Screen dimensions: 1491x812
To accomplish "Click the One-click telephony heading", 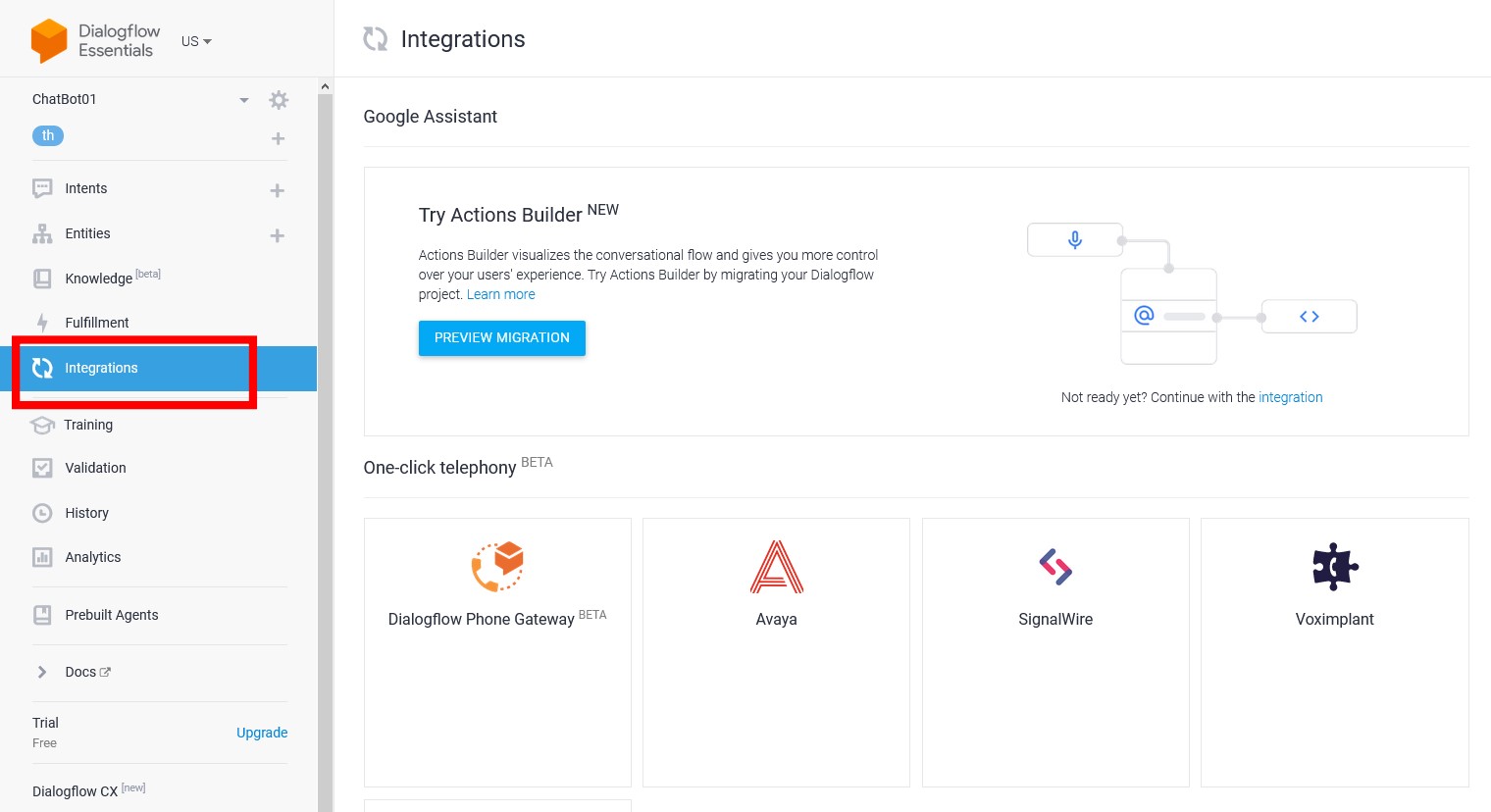I will (458, 466).
